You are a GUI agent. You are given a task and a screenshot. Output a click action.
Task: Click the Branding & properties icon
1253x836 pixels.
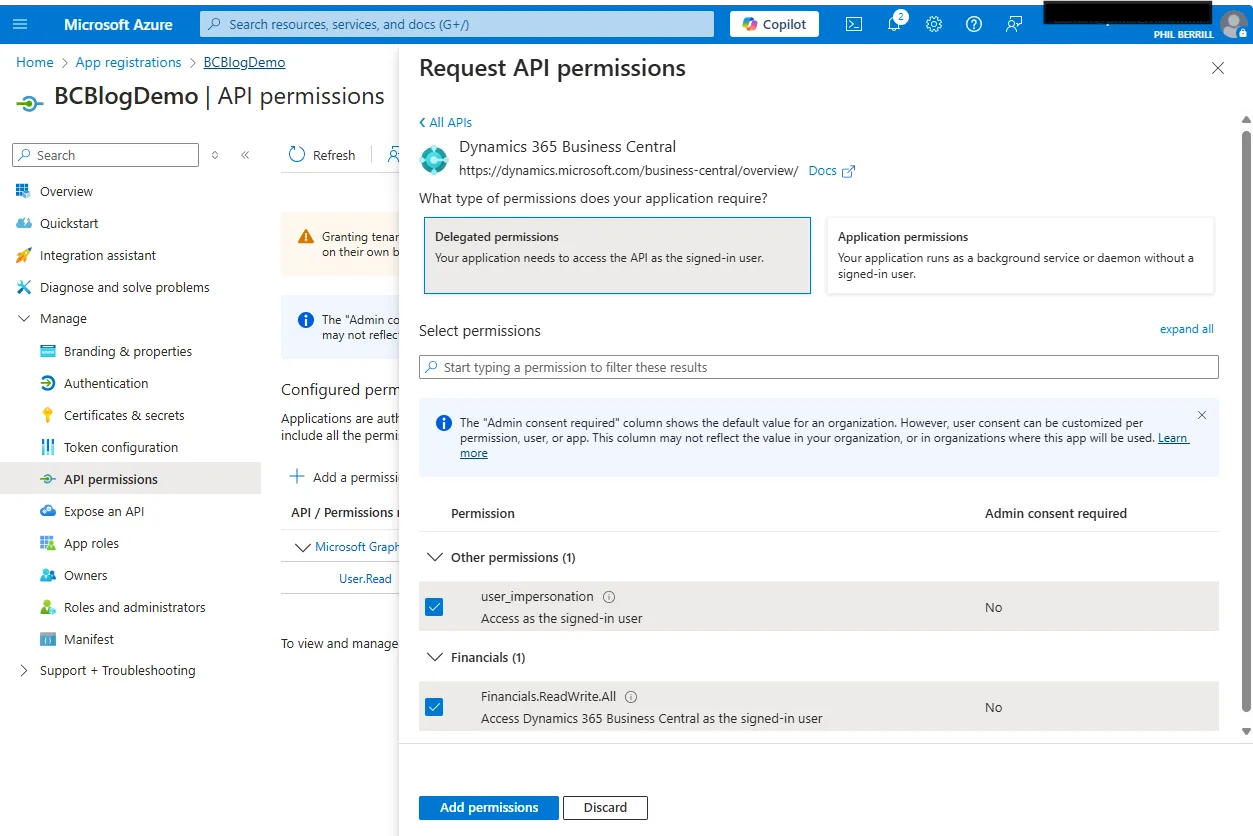[x=47, y=351]
